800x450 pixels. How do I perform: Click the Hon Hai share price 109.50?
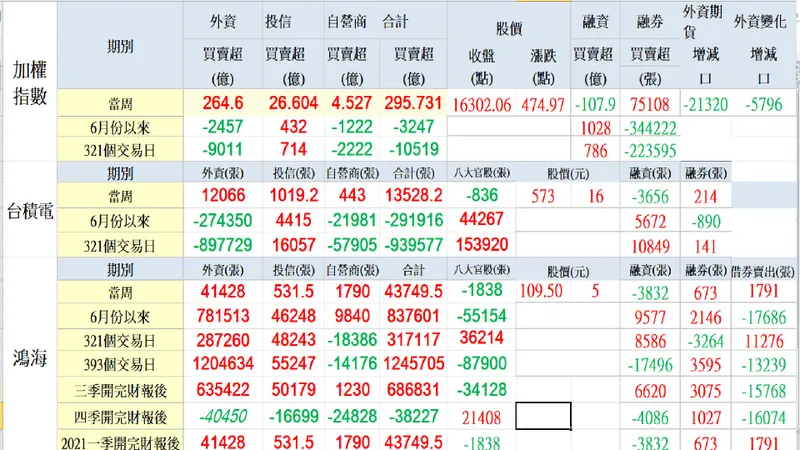click(x=541, y=291)
